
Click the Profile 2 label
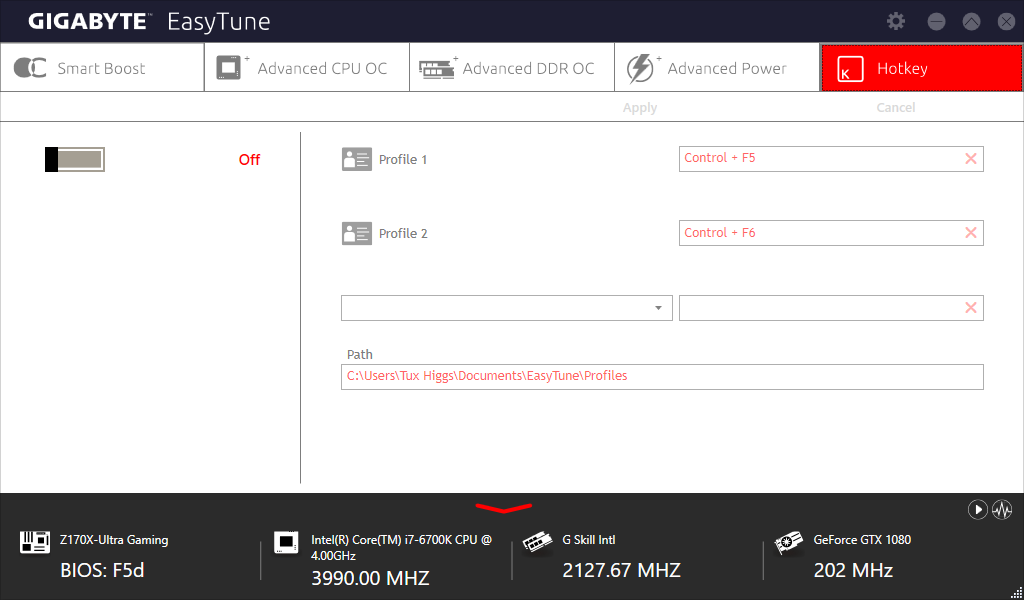click(403, 233)
